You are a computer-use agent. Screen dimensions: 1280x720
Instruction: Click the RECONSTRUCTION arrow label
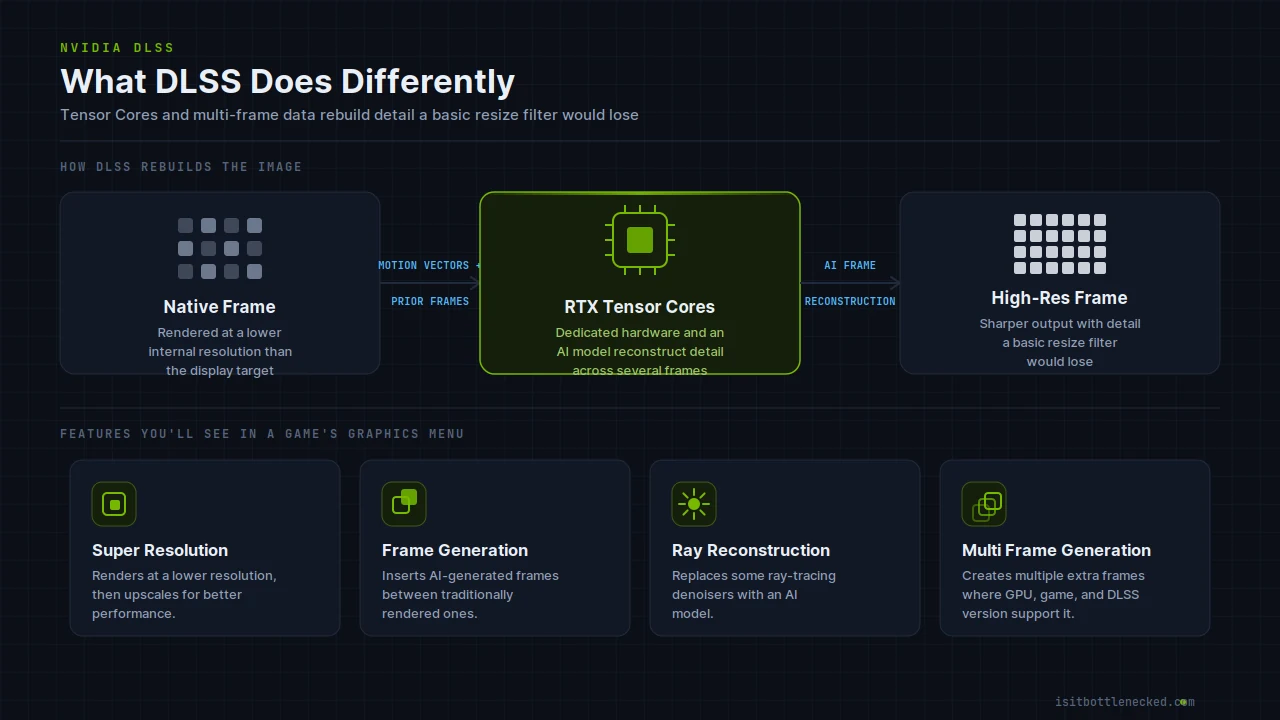click(x=850, y=301)
